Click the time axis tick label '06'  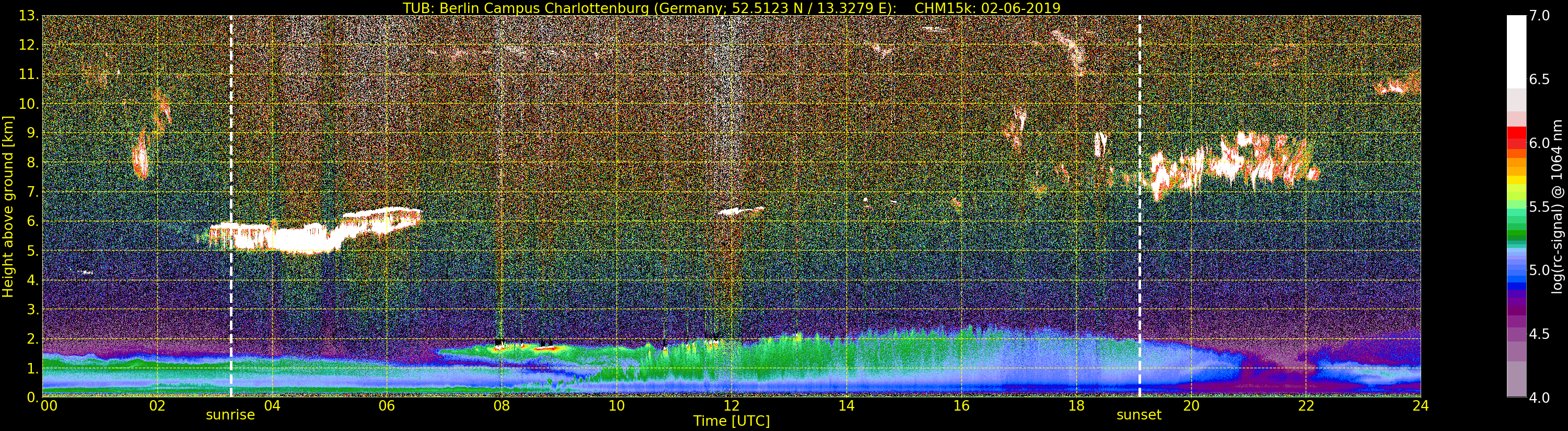(387, 406)
